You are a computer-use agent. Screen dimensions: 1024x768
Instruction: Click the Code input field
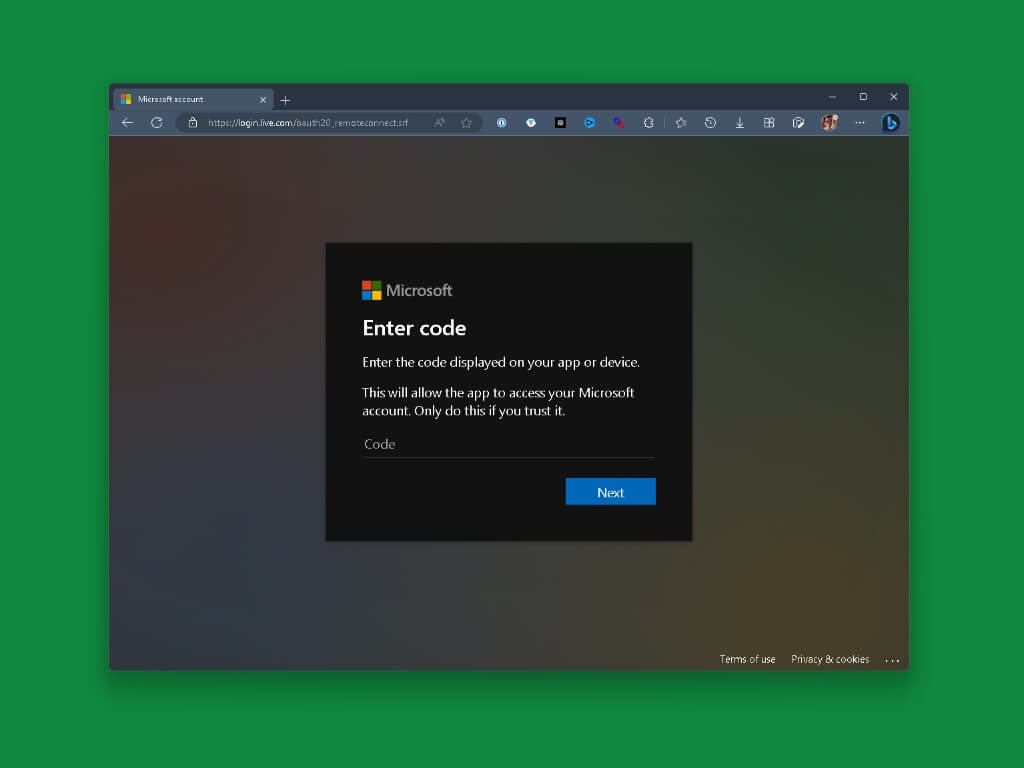click(x=509, y=444)
